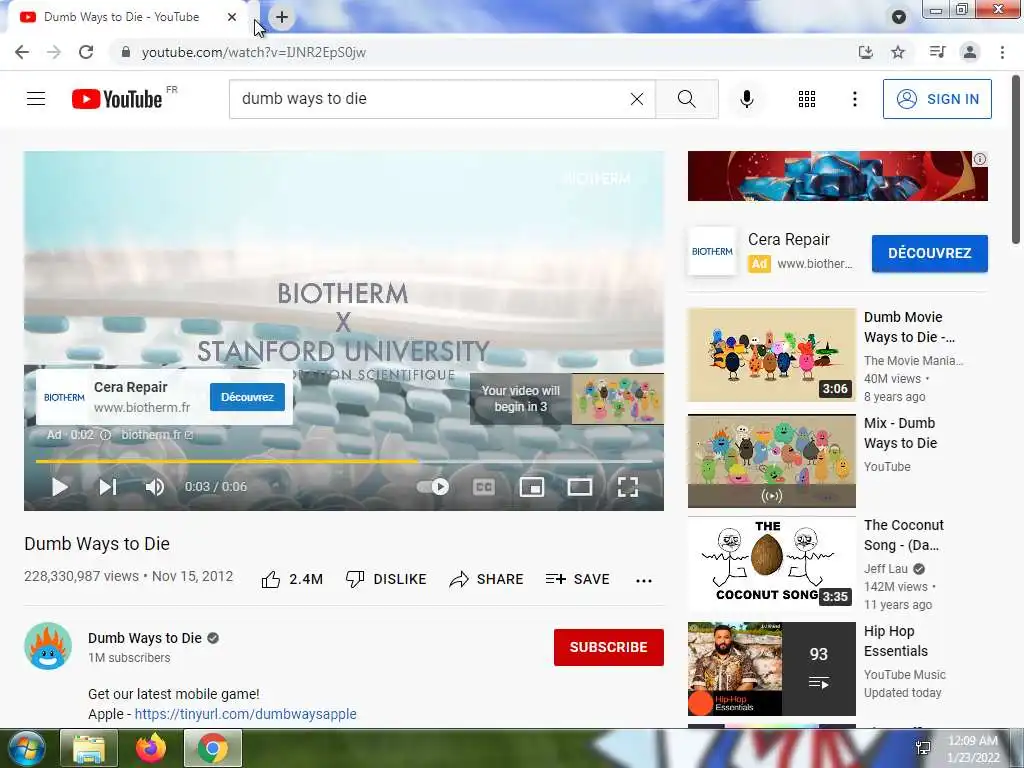Click the address bar URL
Viewport: 1024px width, 768px height.
pyautogui.click(x=253, y=52)
